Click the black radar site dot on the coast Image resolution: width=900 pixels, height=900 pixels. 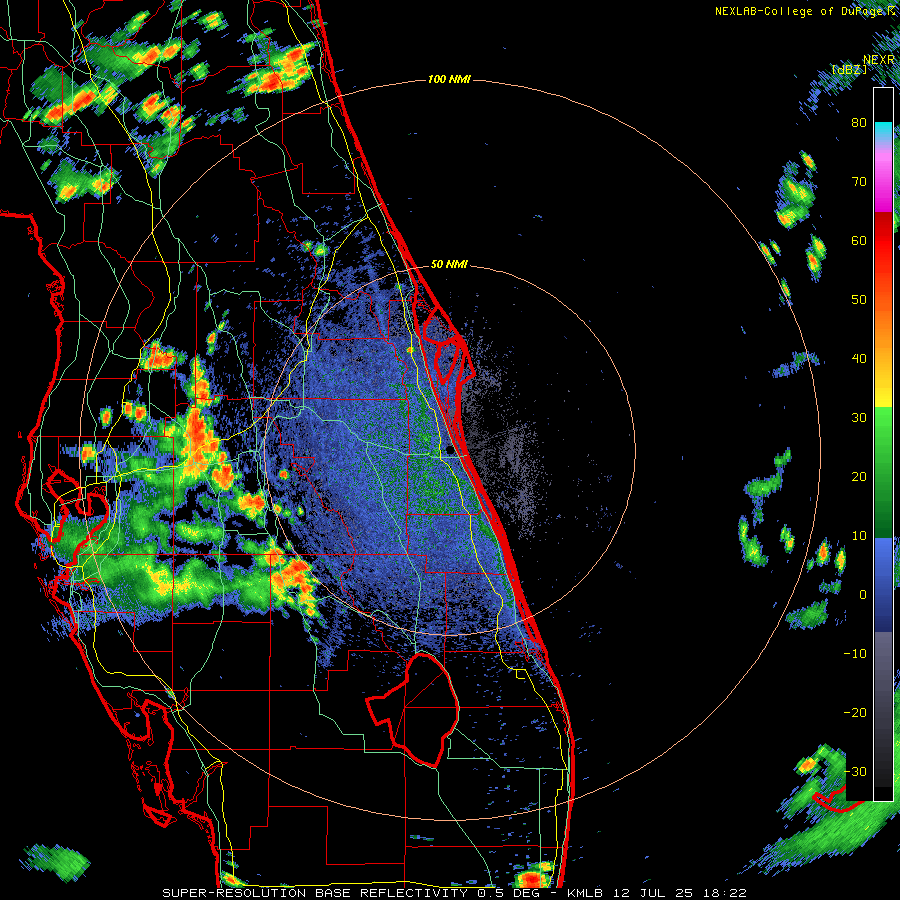[x=449, y=450]
